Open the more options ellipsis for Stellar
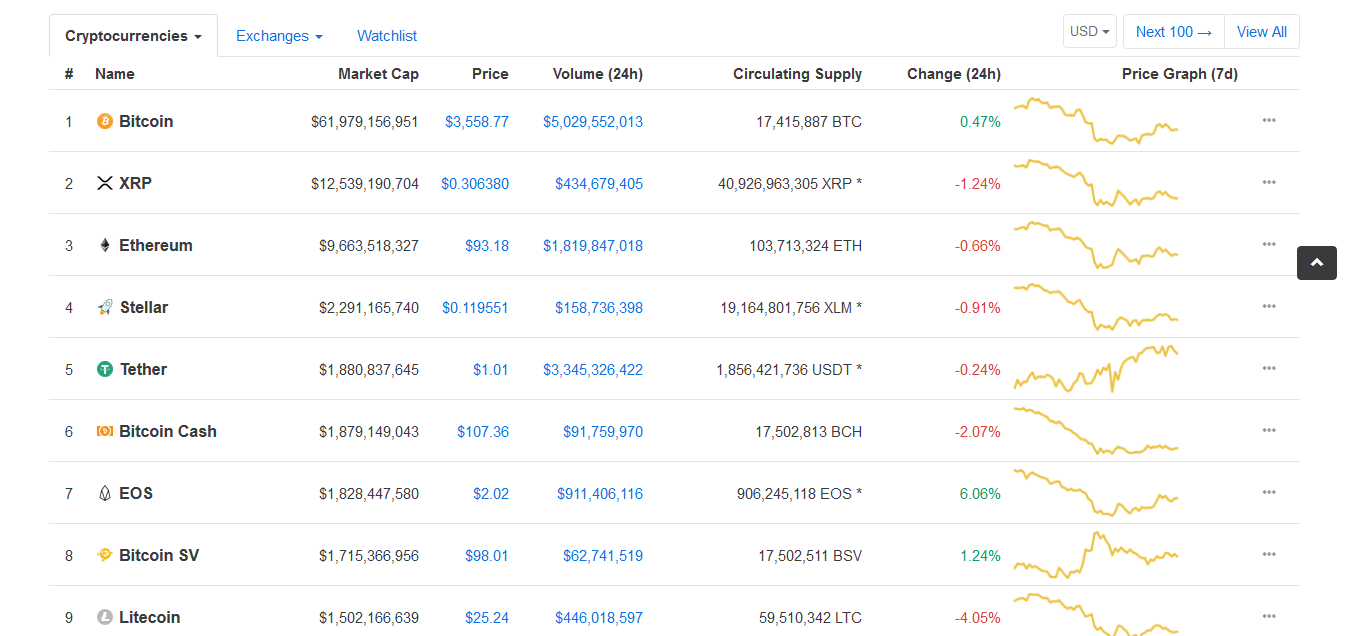Viewport: 1349px width, 636px height. coord(1269,306)
